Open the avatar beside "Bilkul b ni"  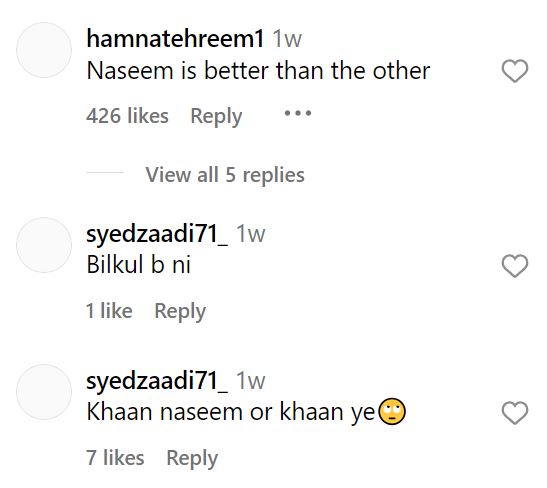(x=44, y=245)
